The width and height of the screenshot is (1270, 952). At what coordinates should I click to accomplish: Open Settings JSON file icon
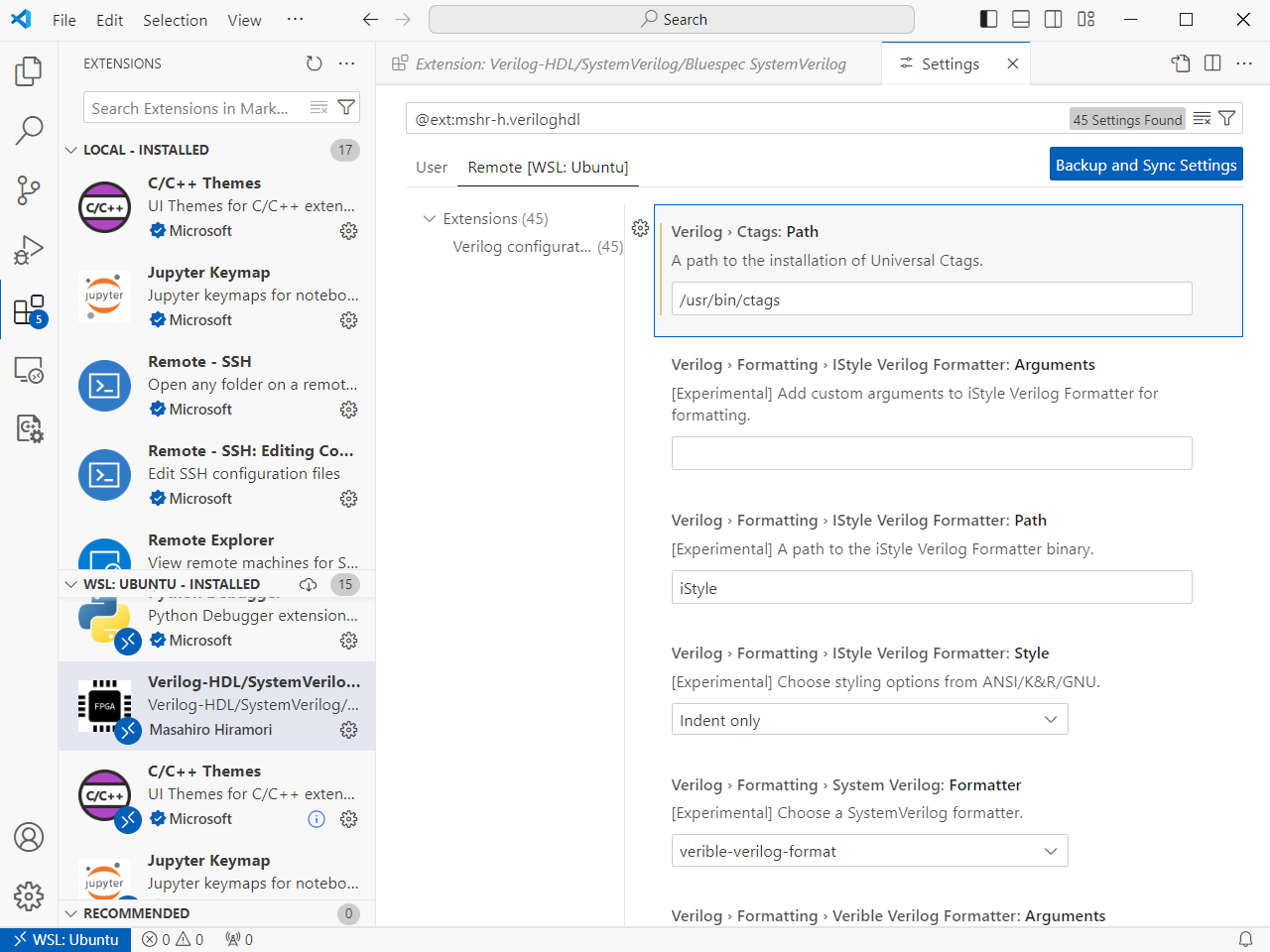1181,63
